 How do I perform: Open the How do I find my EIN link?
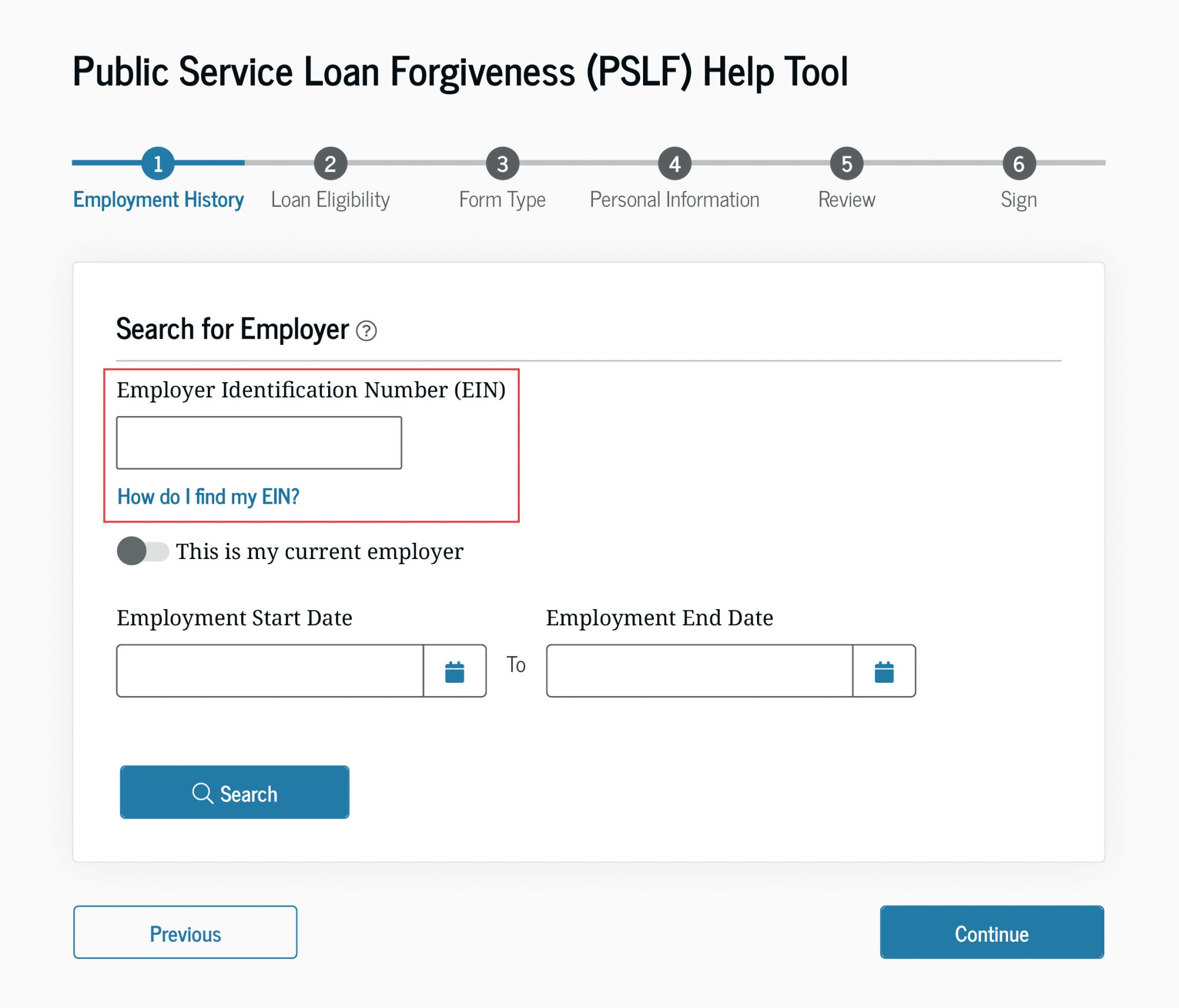(x=208, y=496)
